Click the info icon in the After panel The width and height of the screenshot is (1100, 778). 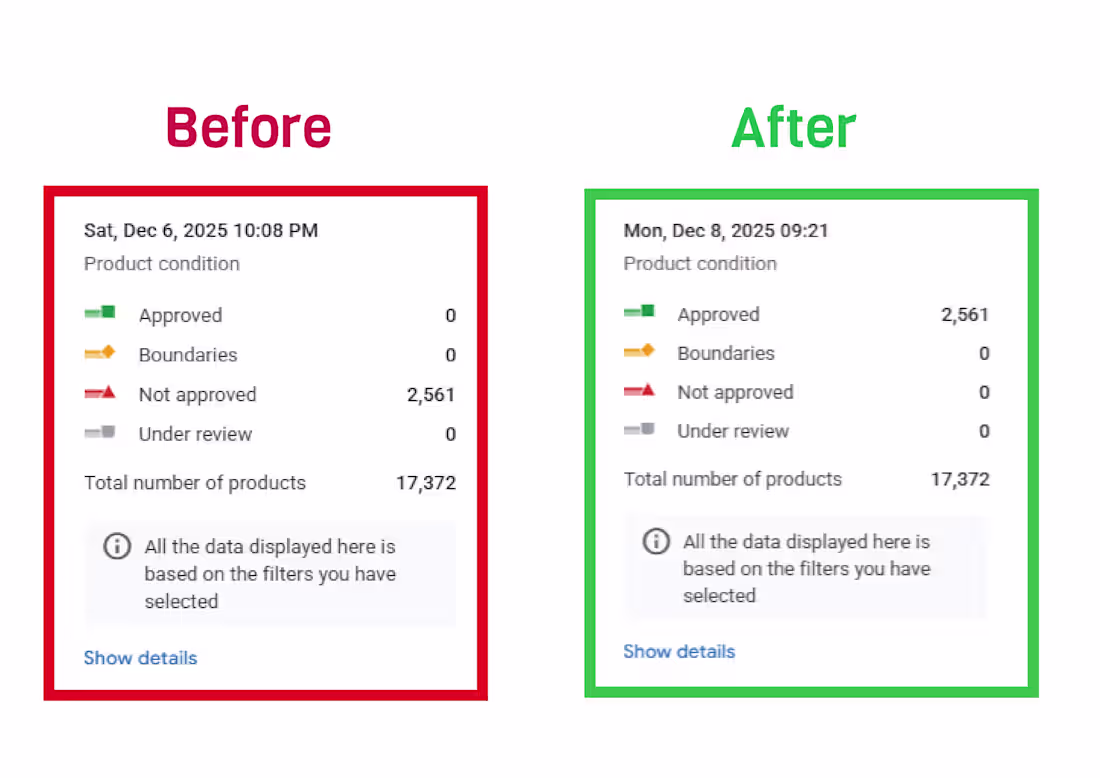tap(657, 541)
